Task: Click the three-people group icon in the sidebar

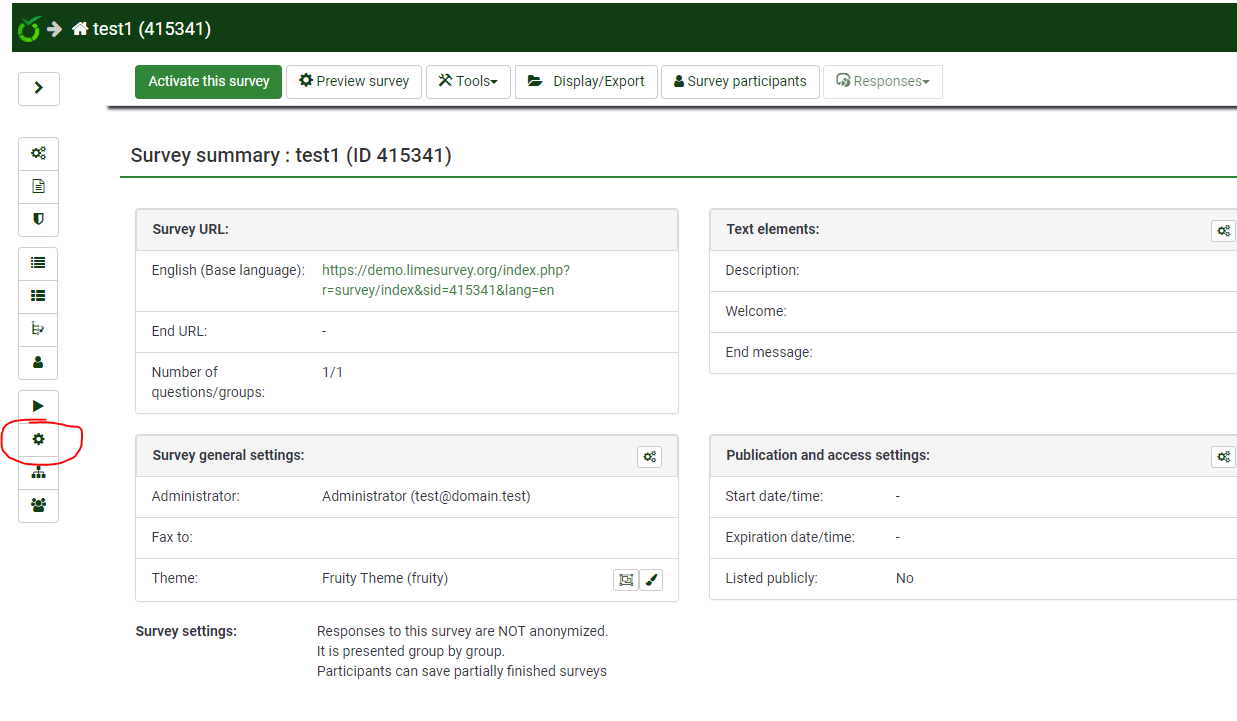Action: coord(38,505)
